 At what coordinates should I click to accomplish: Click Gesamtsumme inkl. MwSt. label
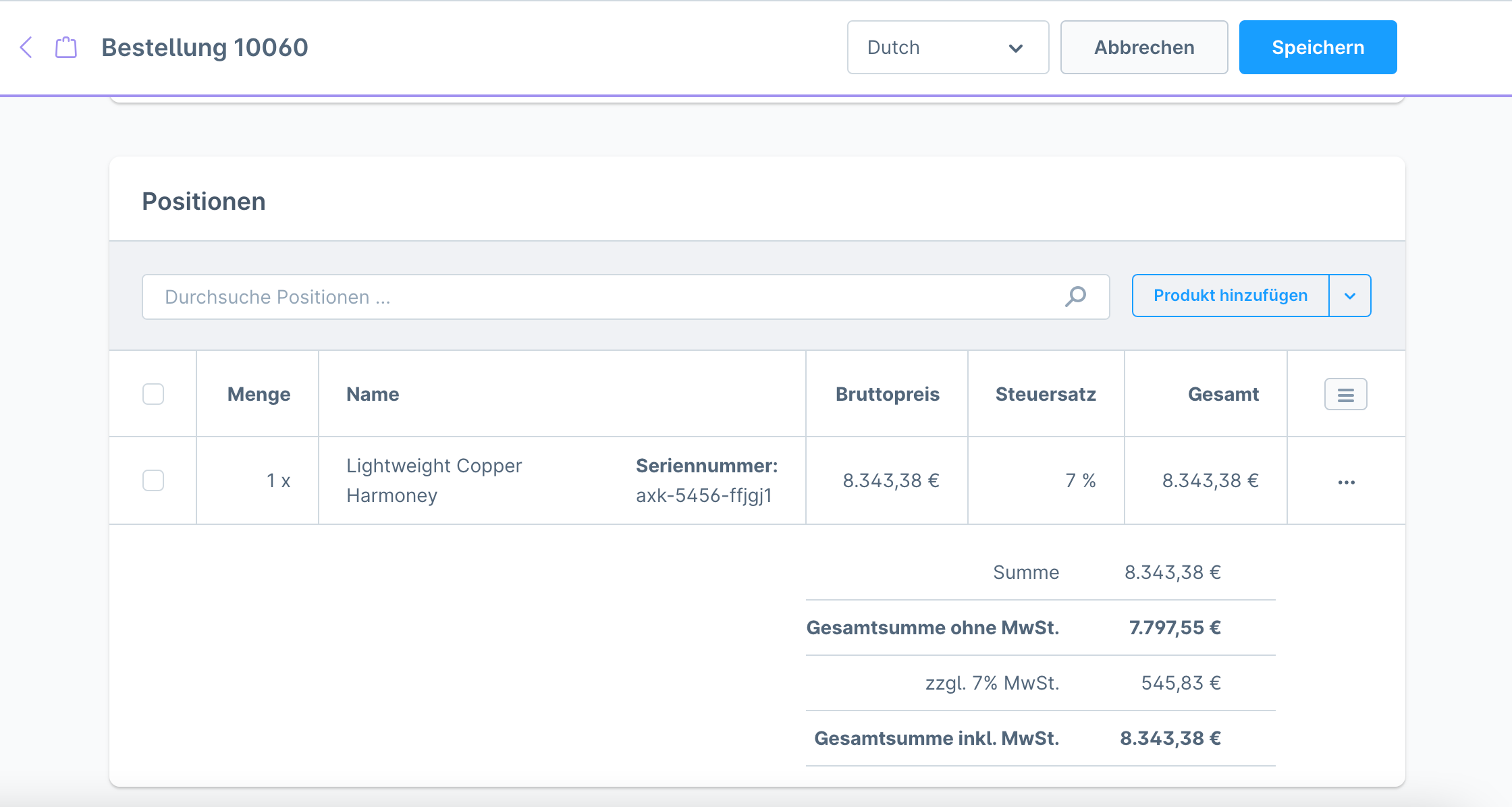[936, 738]
